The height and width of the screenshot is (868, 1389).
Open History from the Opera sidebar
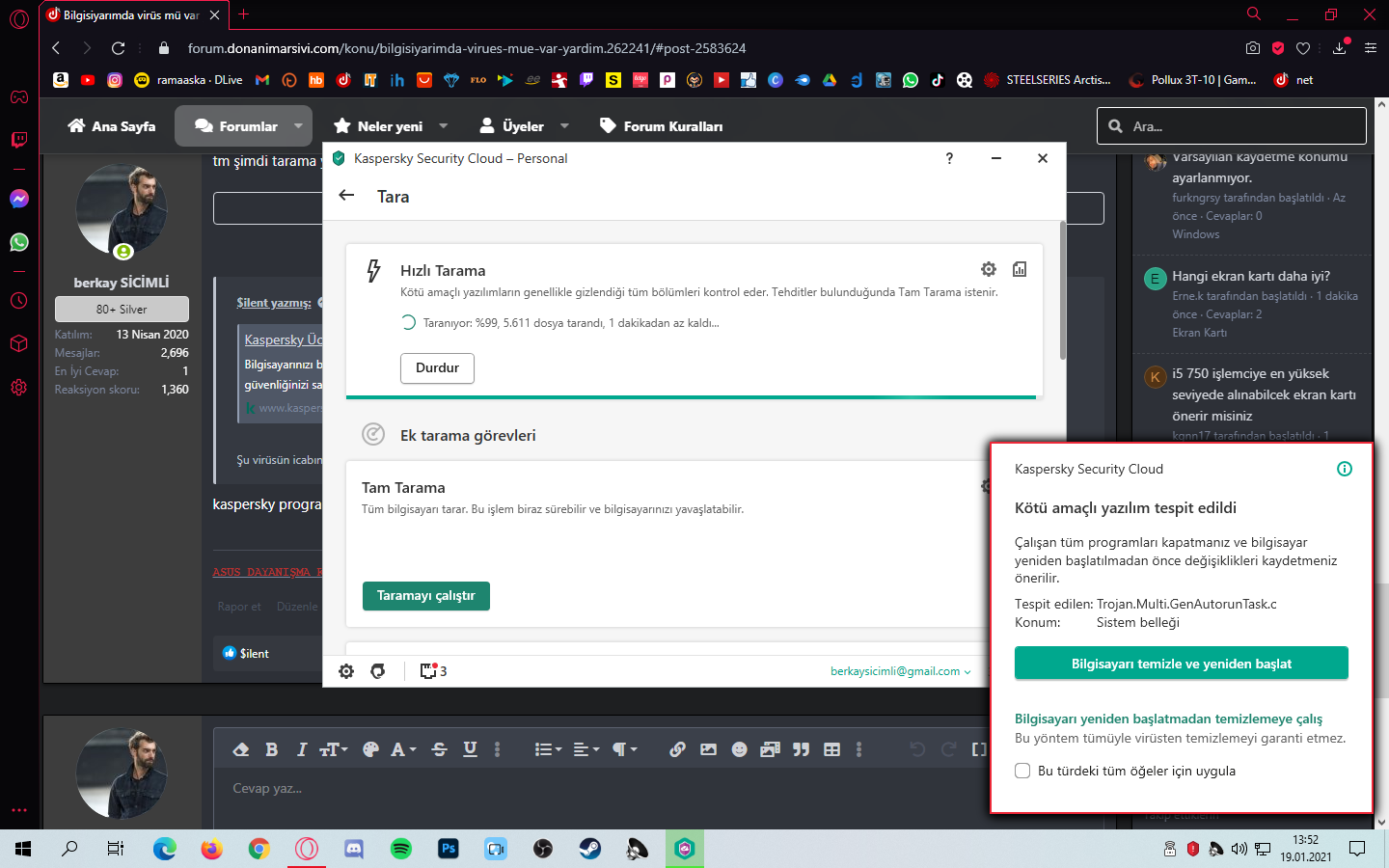coord(19,301)
